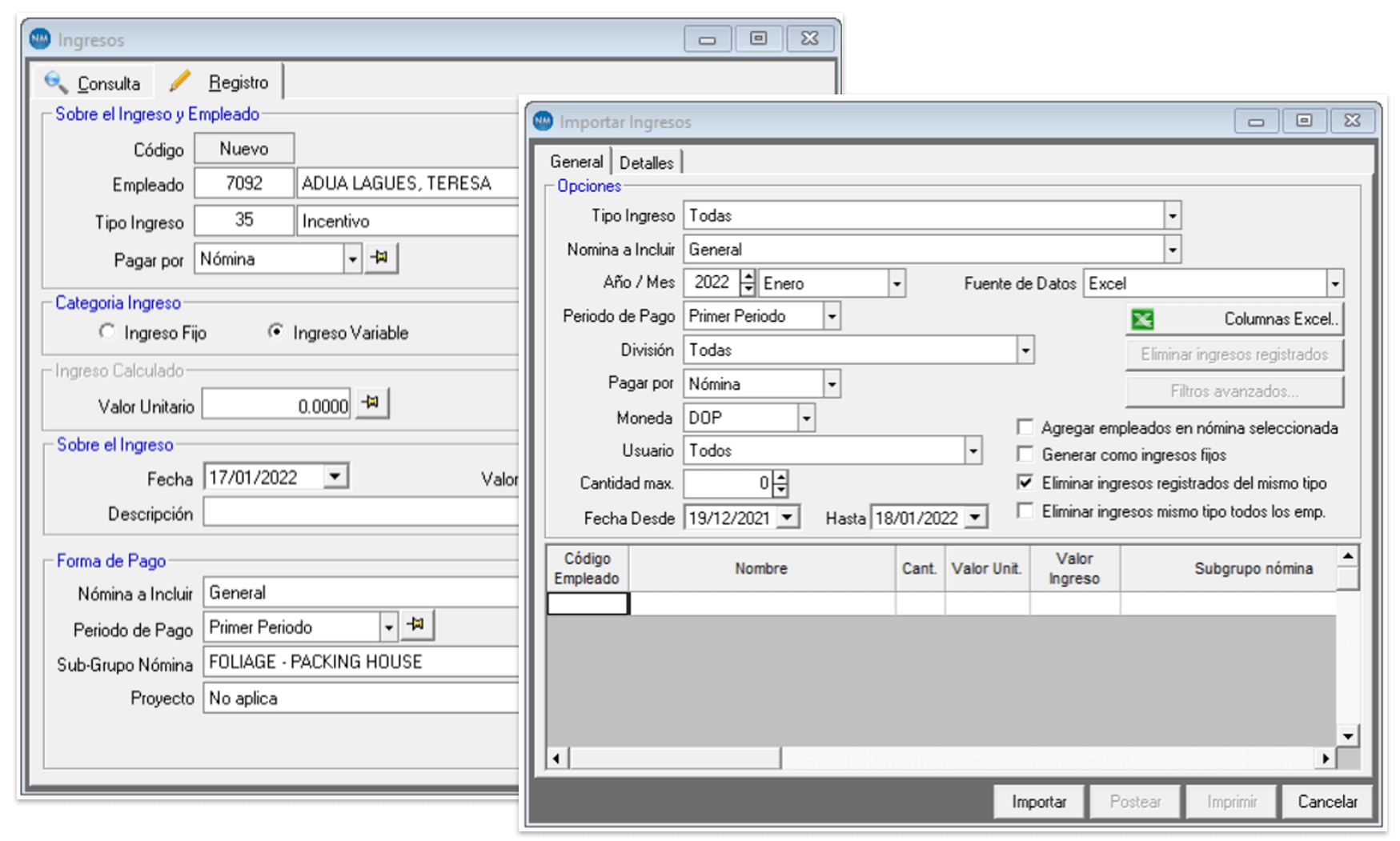The width and height of the screenshot is (1400, 841).
Task: Maximize the Importar Ingresos window
Action: pos(1304,121)
